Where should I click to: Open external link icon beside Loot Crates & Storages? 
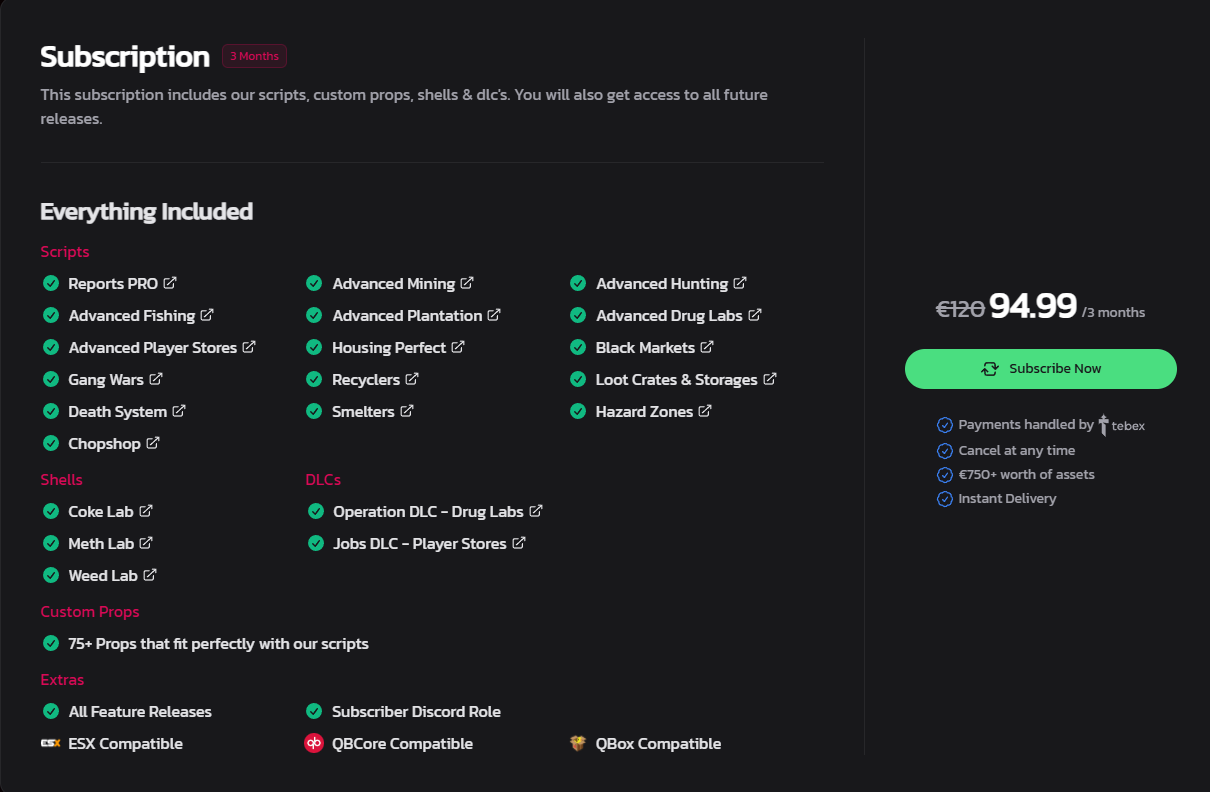[x=770, y=379]
